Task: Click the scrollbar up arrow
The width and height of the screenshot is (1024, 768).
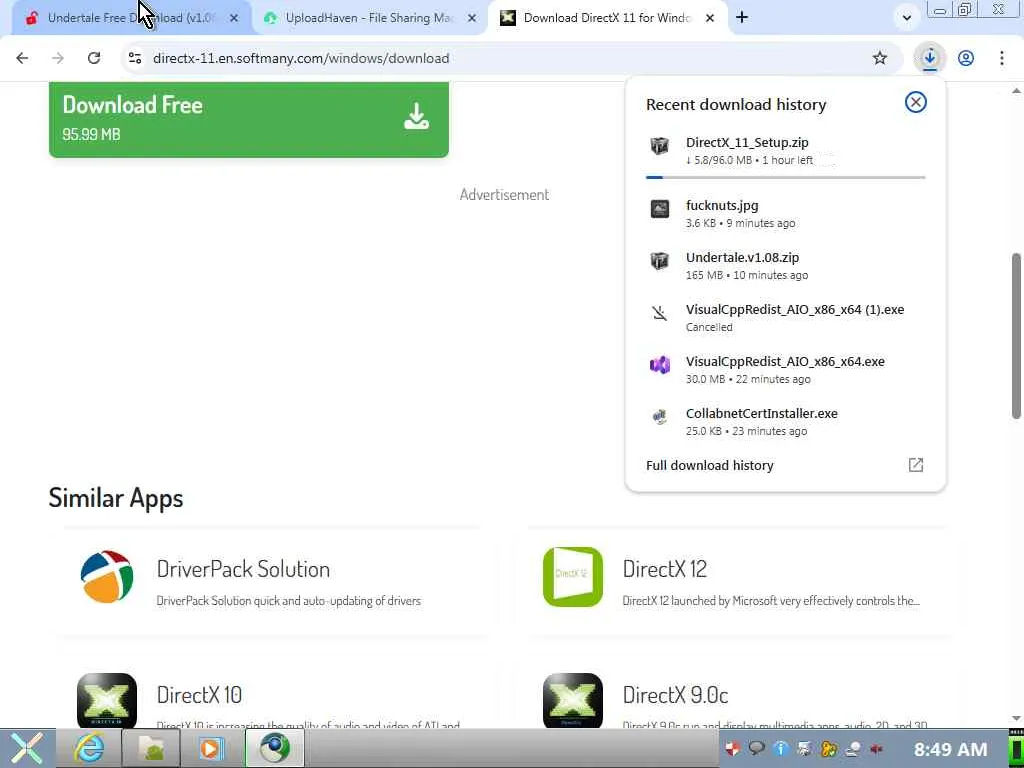Action: 1016,91
